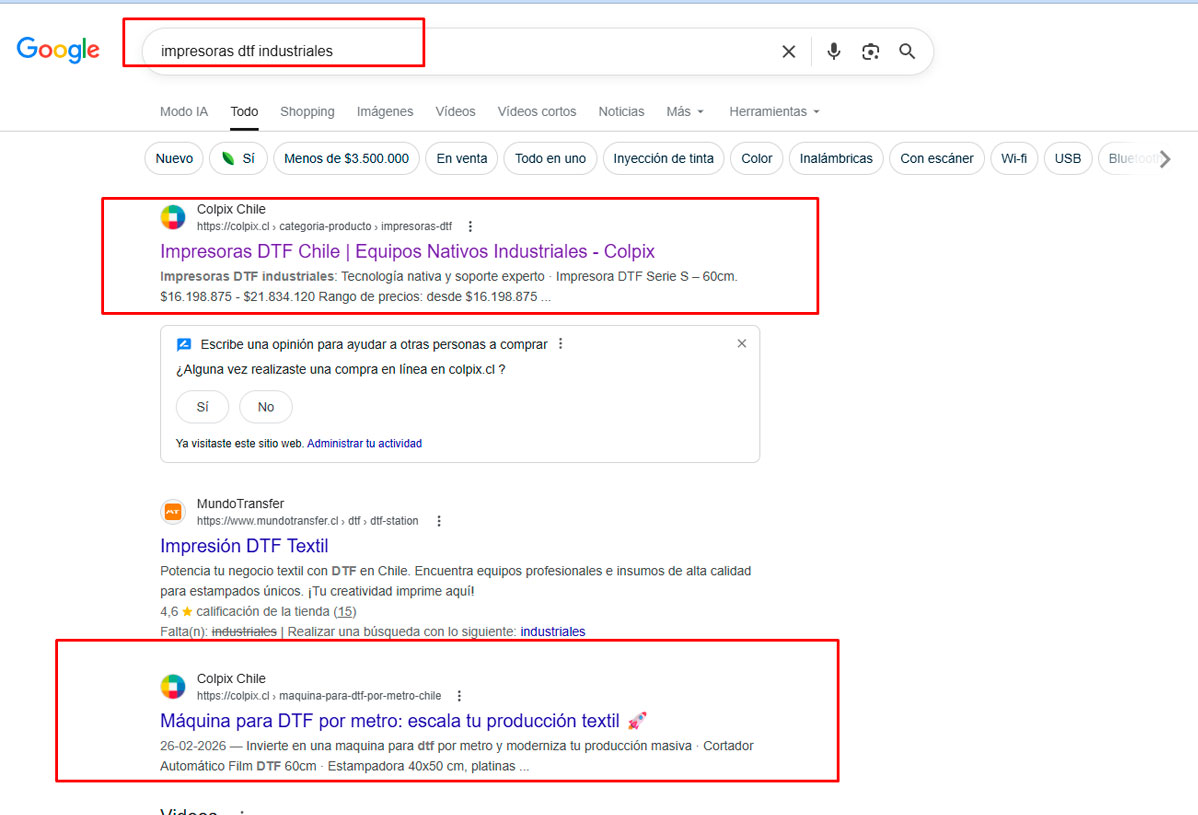Open the Noticias tab
The height and width of the screenshot is (815, 1198).
621,112
